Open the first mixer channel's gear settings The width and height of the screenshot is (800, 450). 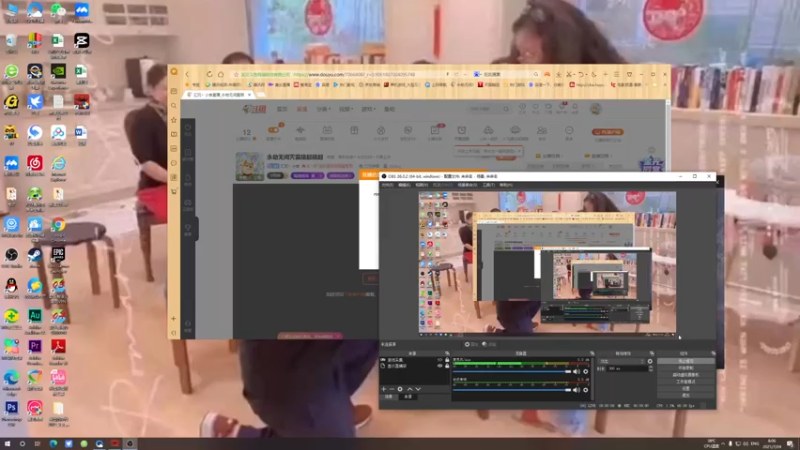[x=586, y=371]
